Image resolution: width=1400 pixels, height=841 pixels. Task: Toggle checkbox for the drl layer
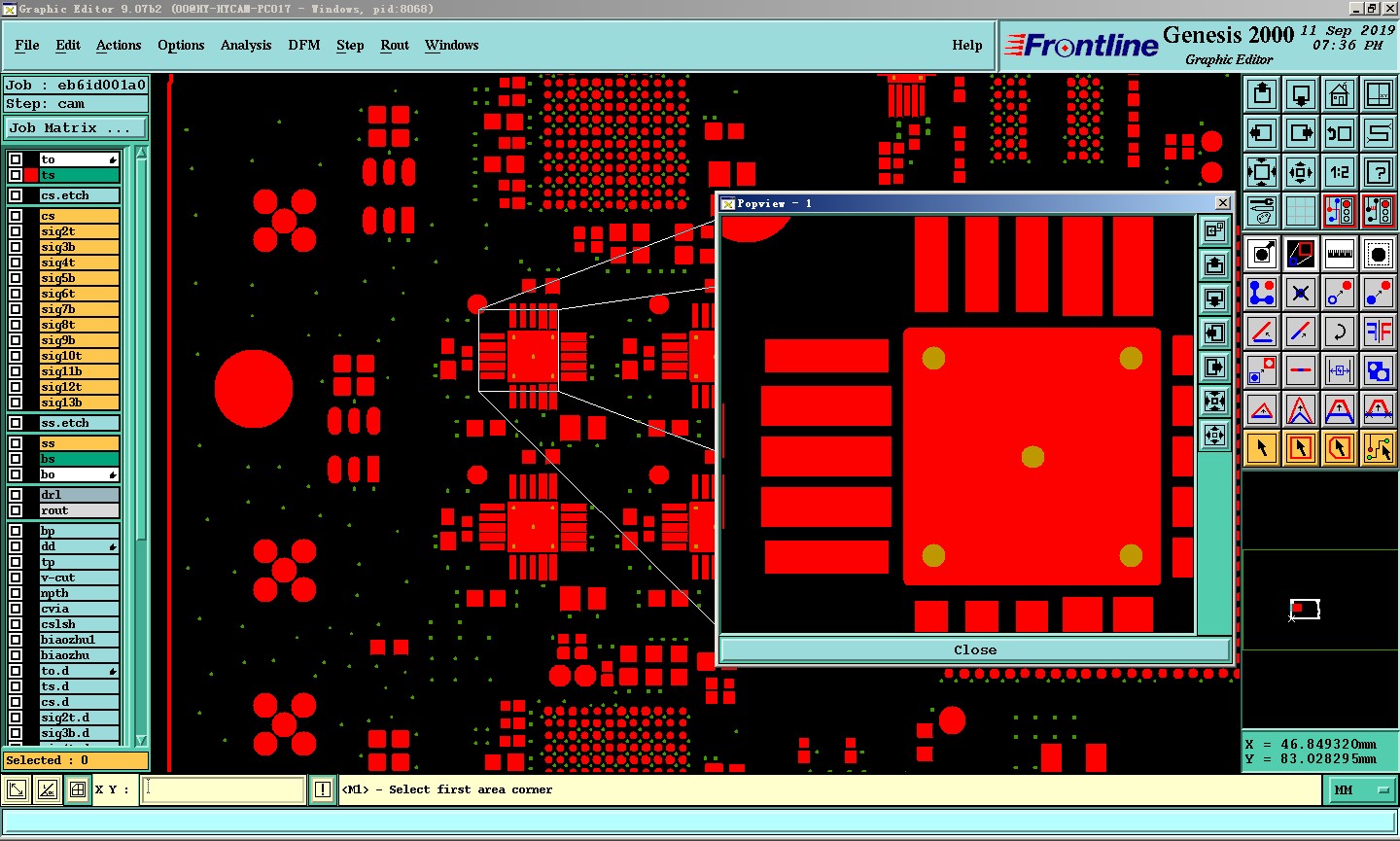coord(16,495)
